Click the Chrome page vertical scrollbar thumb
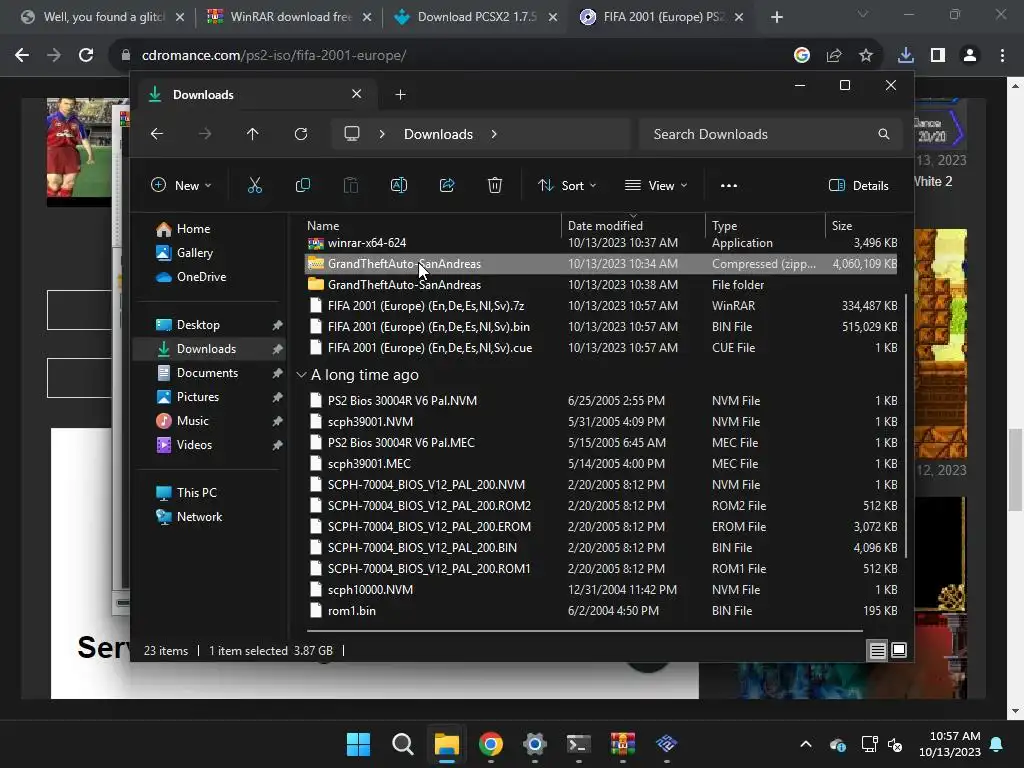The height and width of the screenshot is (768, 1024). click(x=1015, y=470)
